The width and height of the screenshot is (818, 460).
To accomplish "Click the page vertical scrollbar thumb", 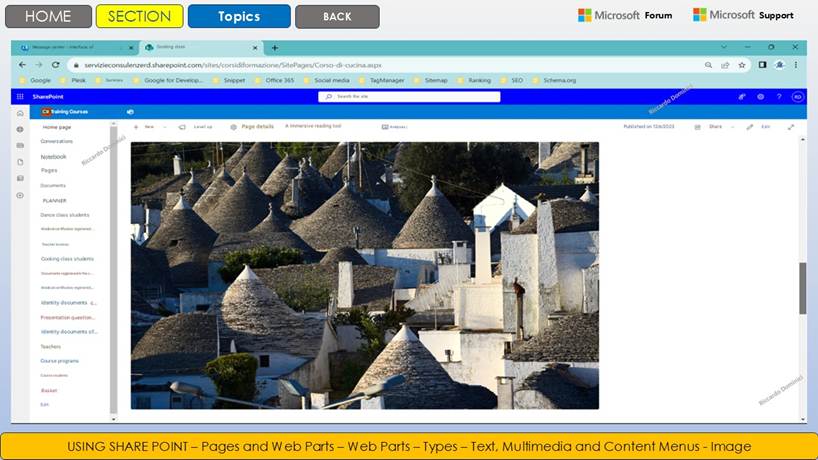I will coord(802,290).
